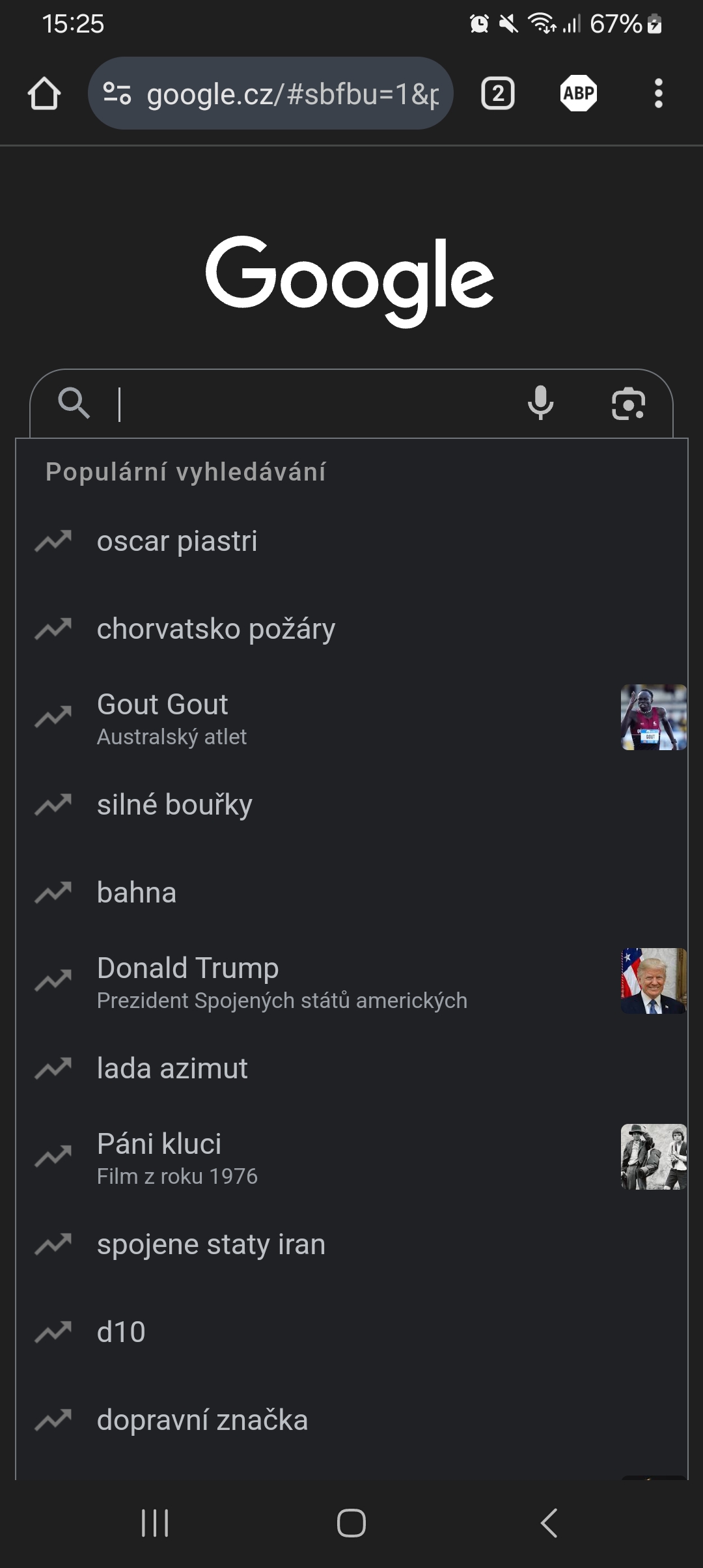Open the browser three-dot menu
Screen dimensions: 703x1568
658,94
